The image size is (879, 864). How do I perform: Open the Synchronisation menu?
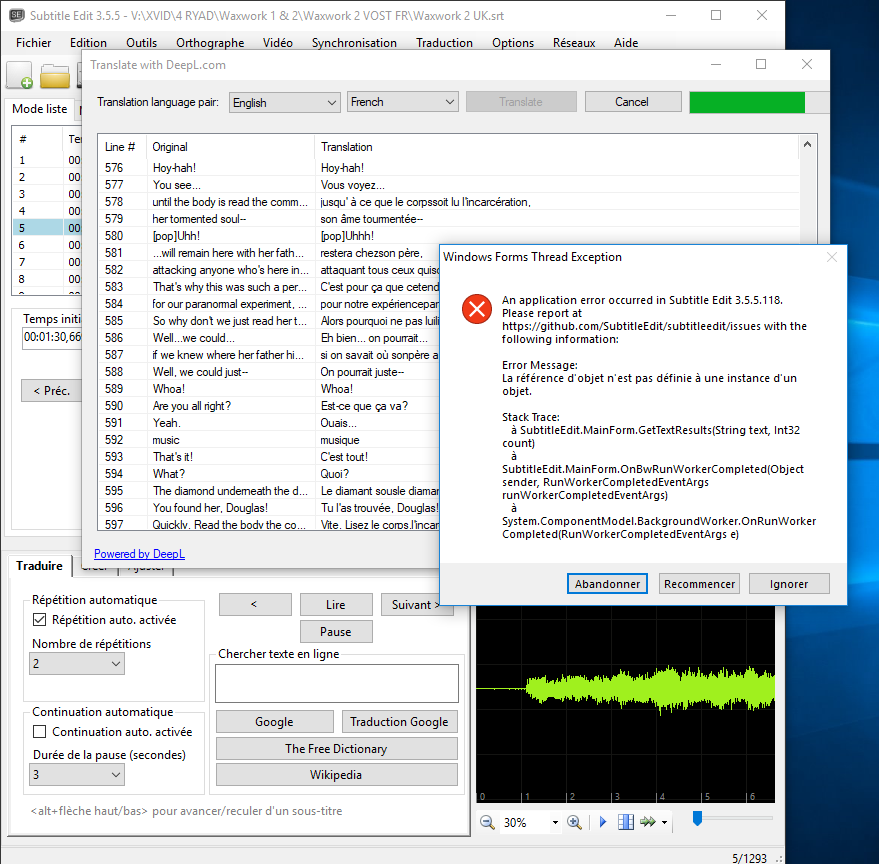point(354,43)
